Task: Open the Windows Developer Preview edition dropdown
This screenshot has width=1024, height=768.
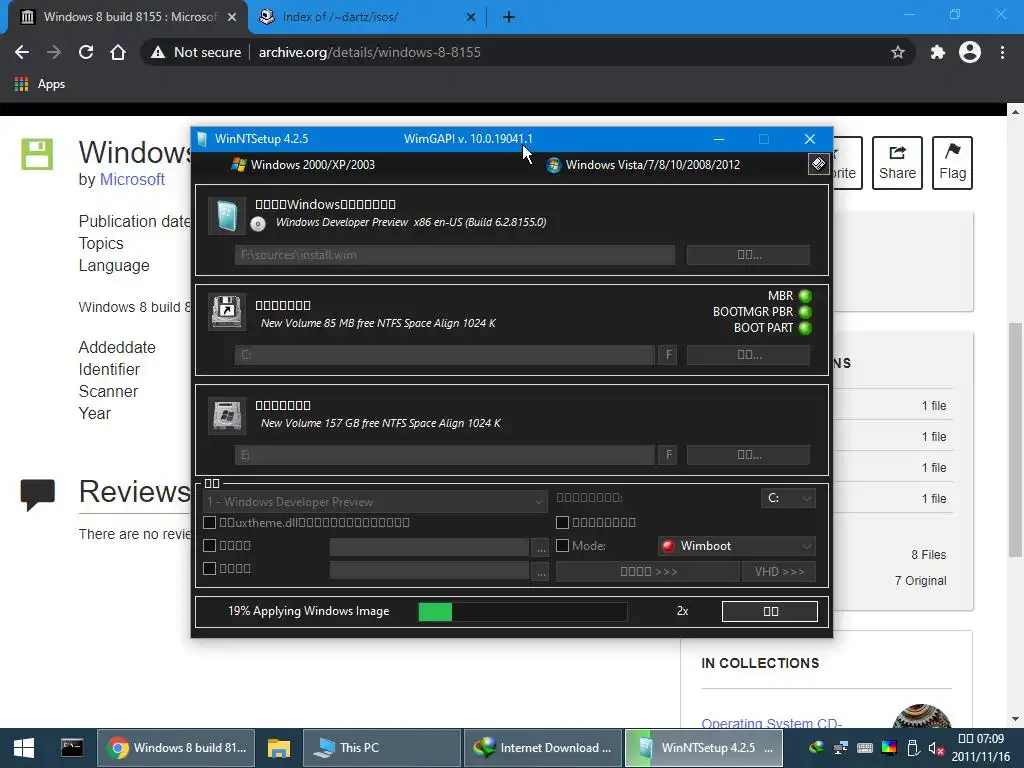Action: (x=375, y=502)
